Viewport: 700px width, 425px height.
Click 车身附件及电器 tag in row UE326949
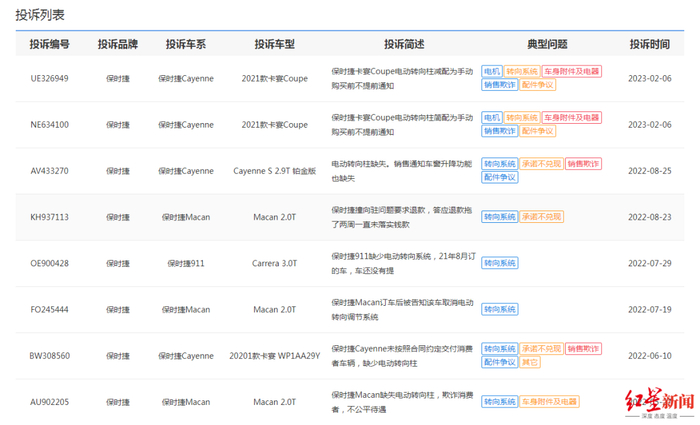click(572, 71)
